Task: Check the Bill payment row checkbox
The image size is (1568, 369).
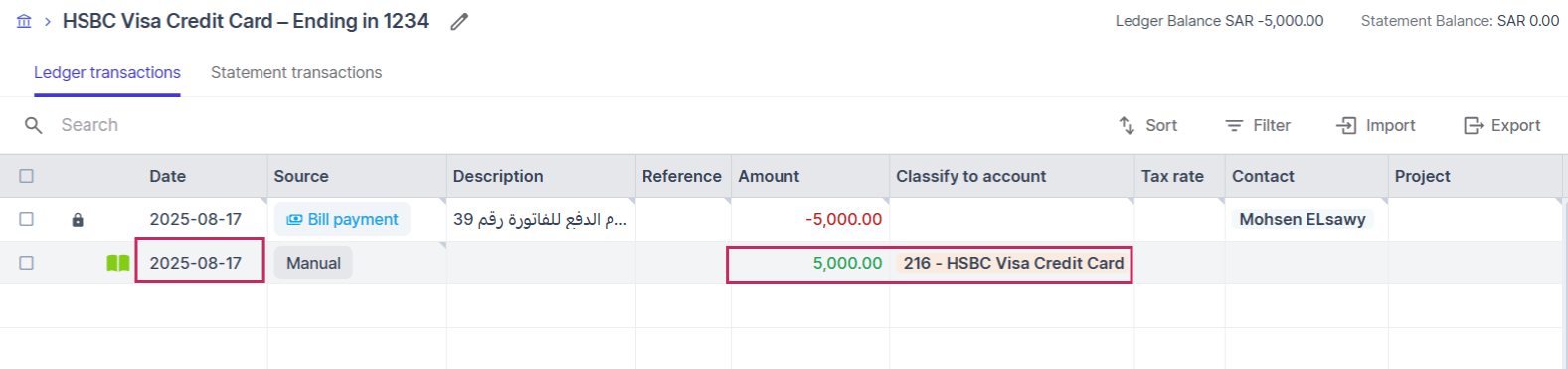Action: pyautogui.click(x=27, y=219)
